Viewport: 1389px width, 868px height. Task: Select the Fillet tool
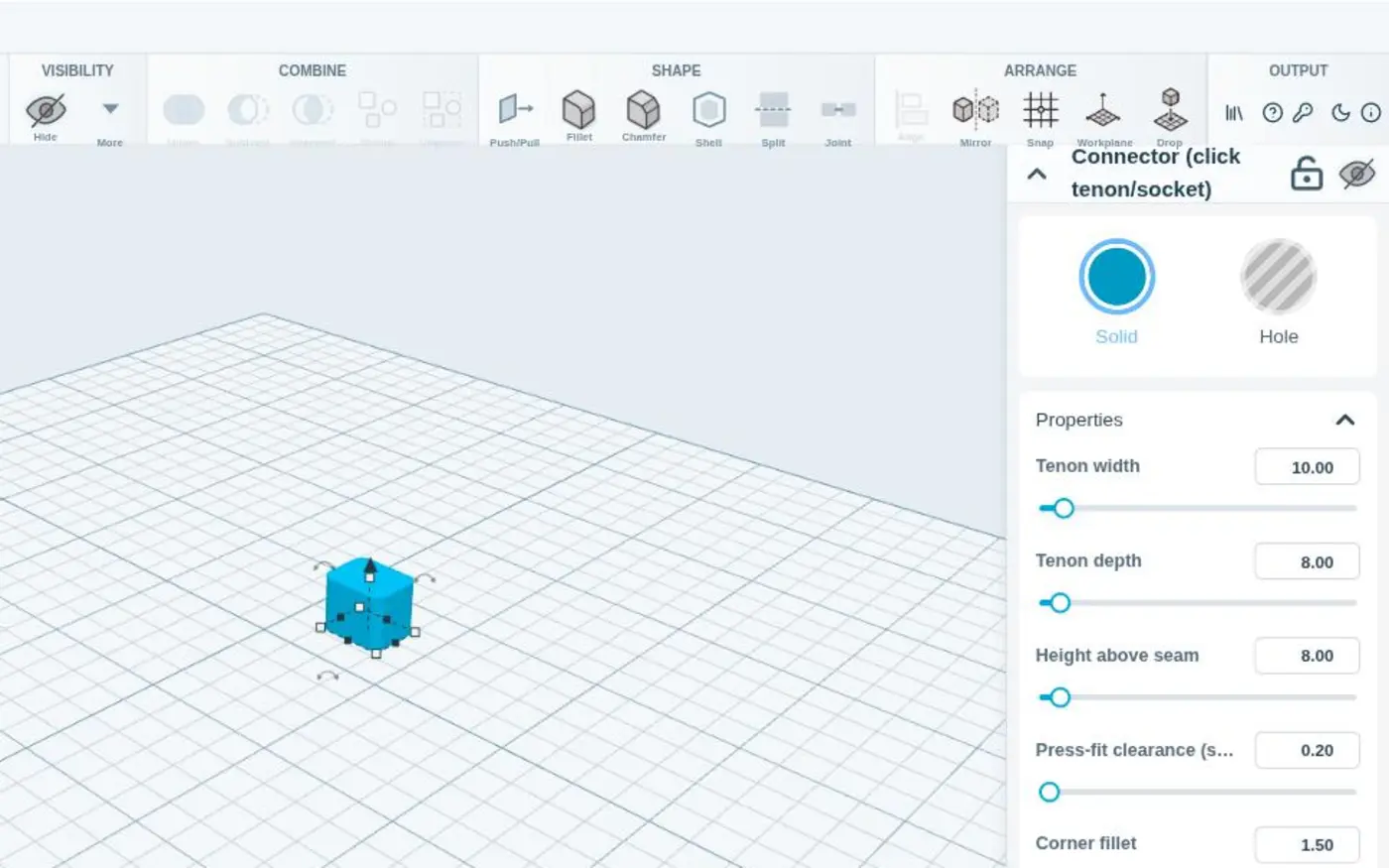point(579,116)
